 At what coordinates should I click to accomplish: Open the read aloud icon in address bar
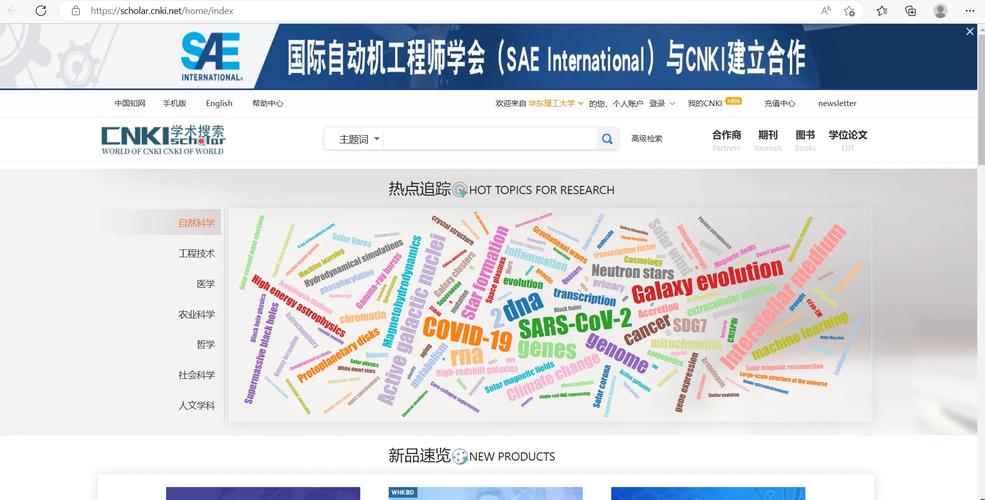click(x=826, y=11)
